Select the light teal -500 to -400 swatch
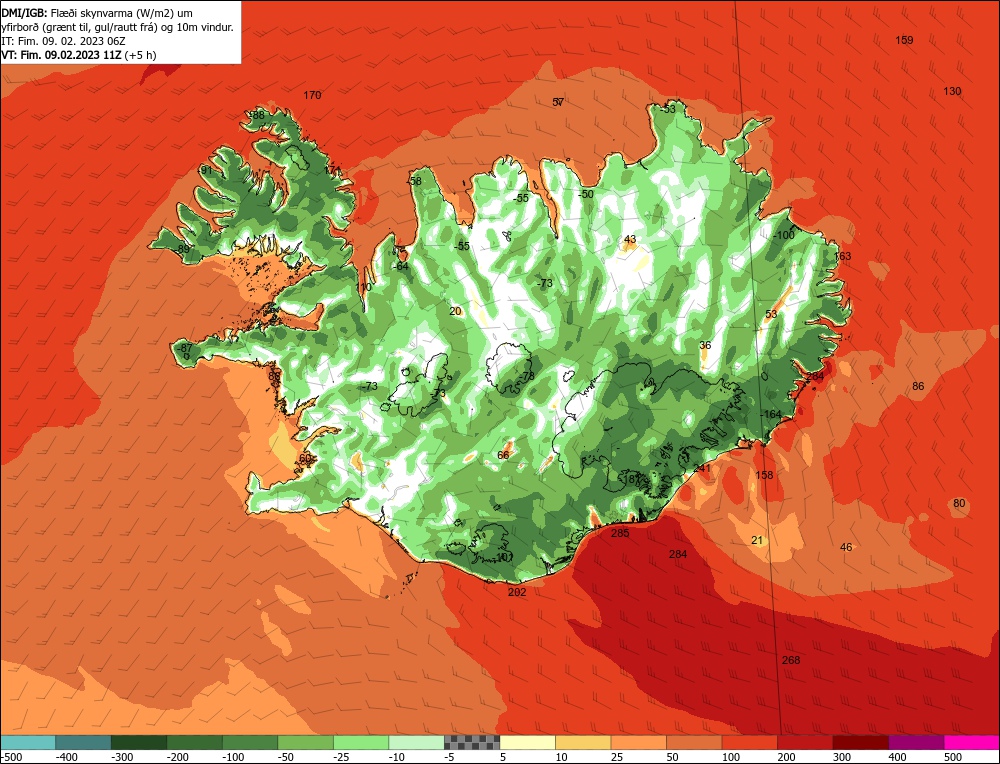Screen dimensions: 1000x764 pyautogui.click(x=28, y=742)
